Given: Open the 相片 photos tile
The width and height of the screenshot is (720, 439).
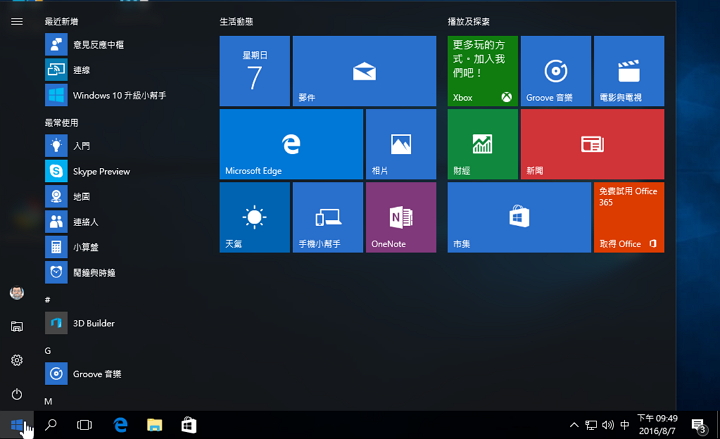Looking at the screenshot, I should (x=401, y=144).
